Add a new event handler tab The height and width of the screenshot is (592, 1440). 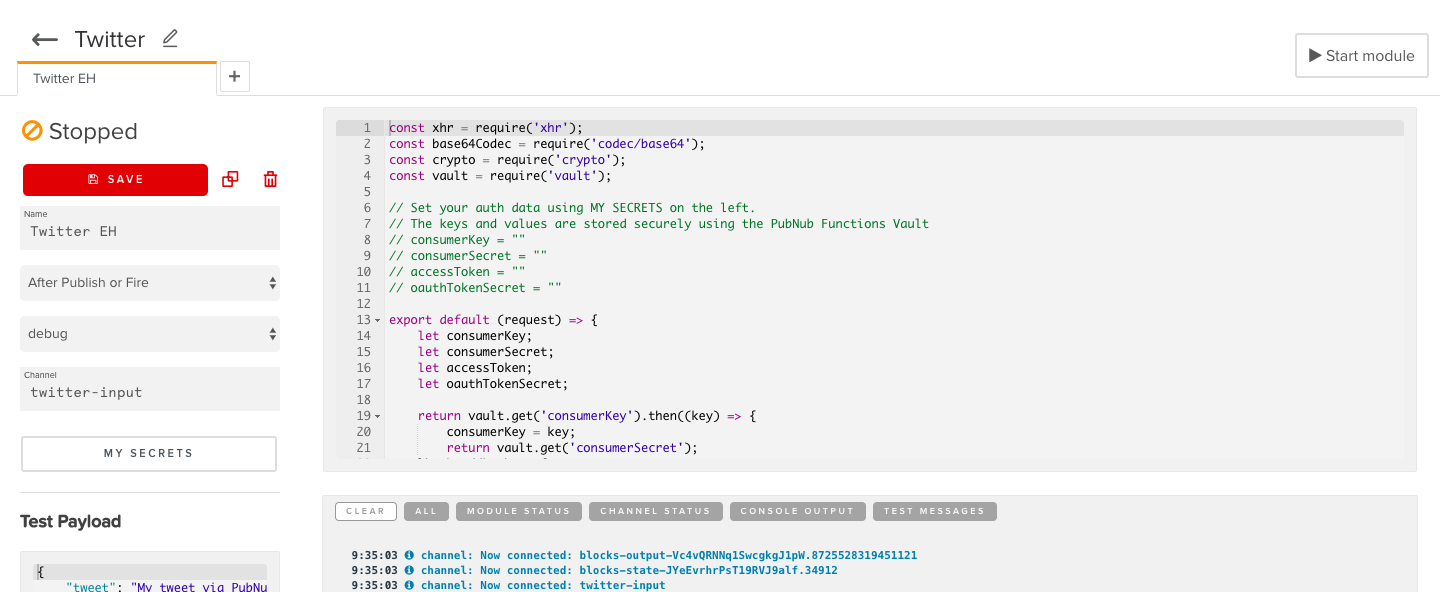[234, 76]
